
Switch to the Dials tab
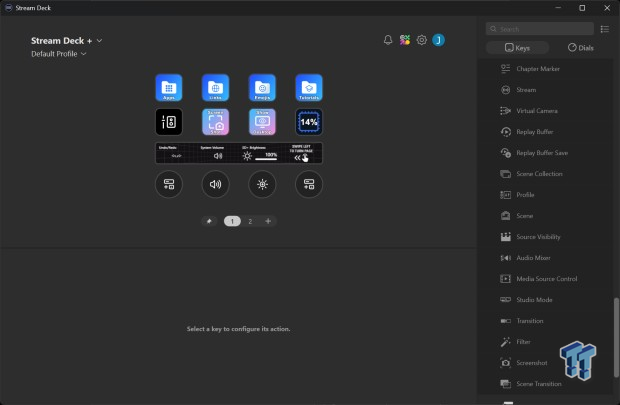coord(580,48)
